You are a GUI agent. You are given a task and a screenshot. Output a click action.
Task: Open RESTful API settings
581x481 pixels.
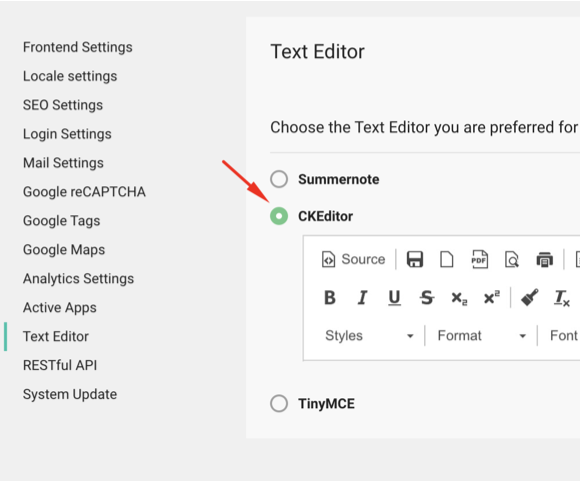click(60, 365)
